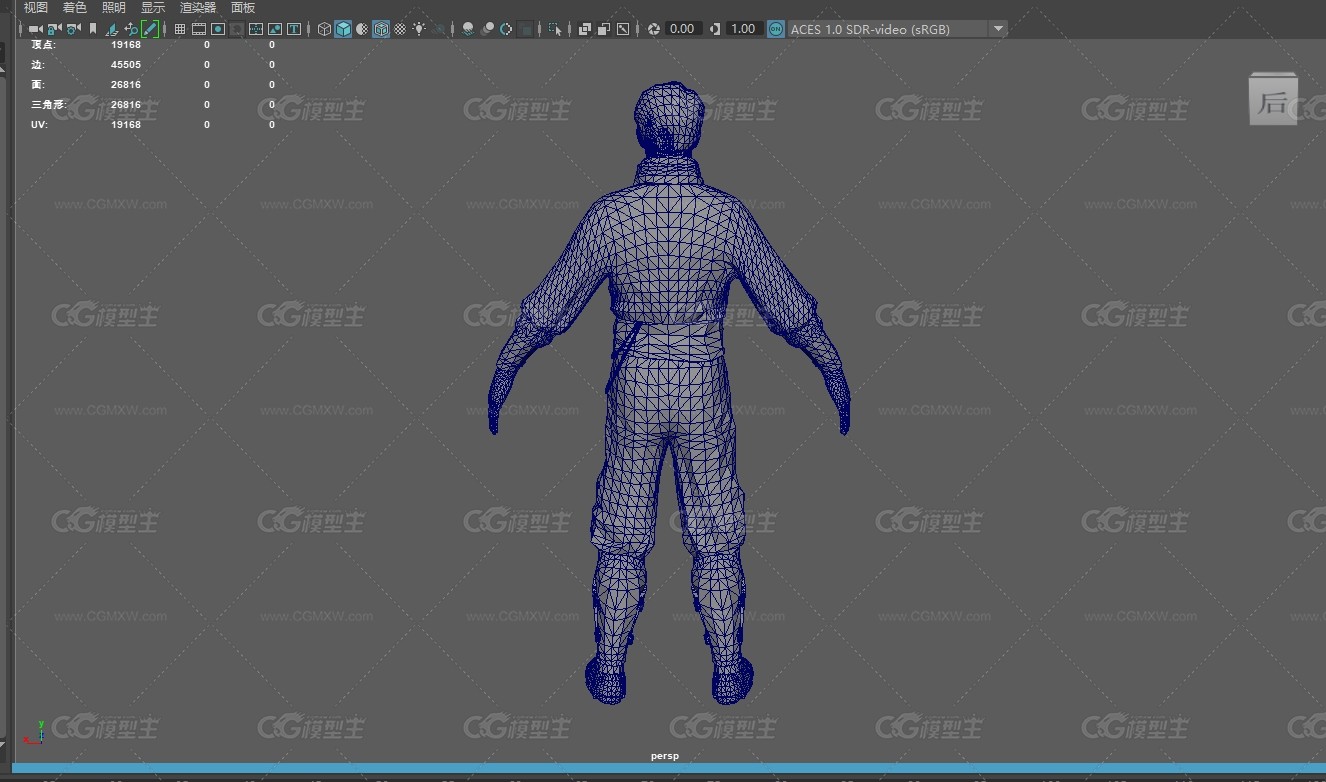The image size is (1326, 782).
Task: Click the Image Plane icon
Action: pos(112,29)
